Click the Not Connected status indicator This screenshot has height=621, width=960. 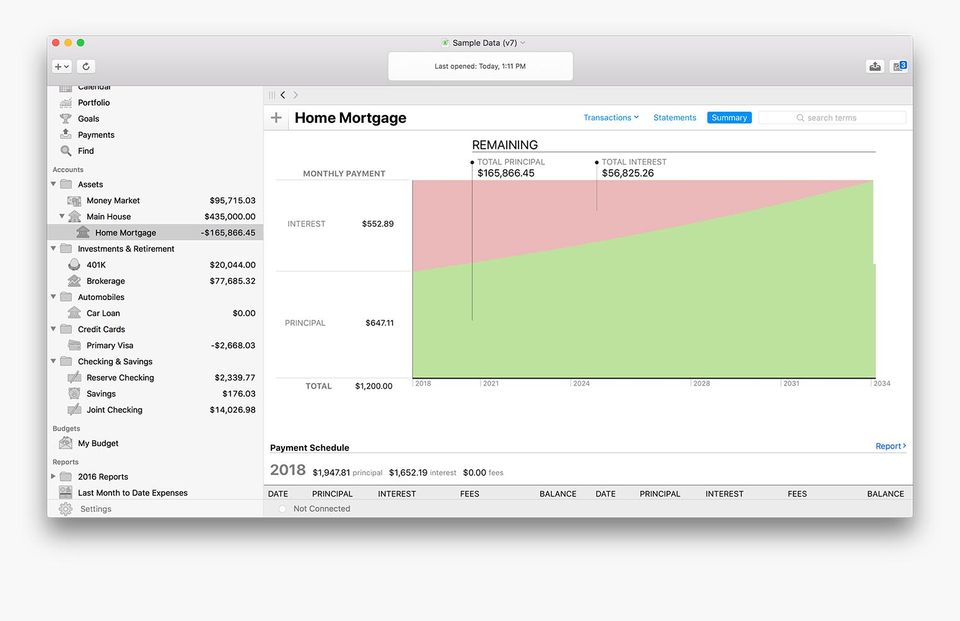(x=282, y=508)
